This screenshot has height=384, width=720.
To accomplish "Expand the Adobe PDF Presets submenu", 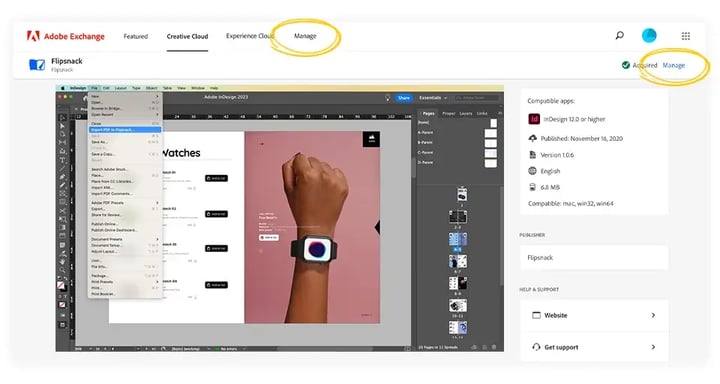I will (124, 203).
